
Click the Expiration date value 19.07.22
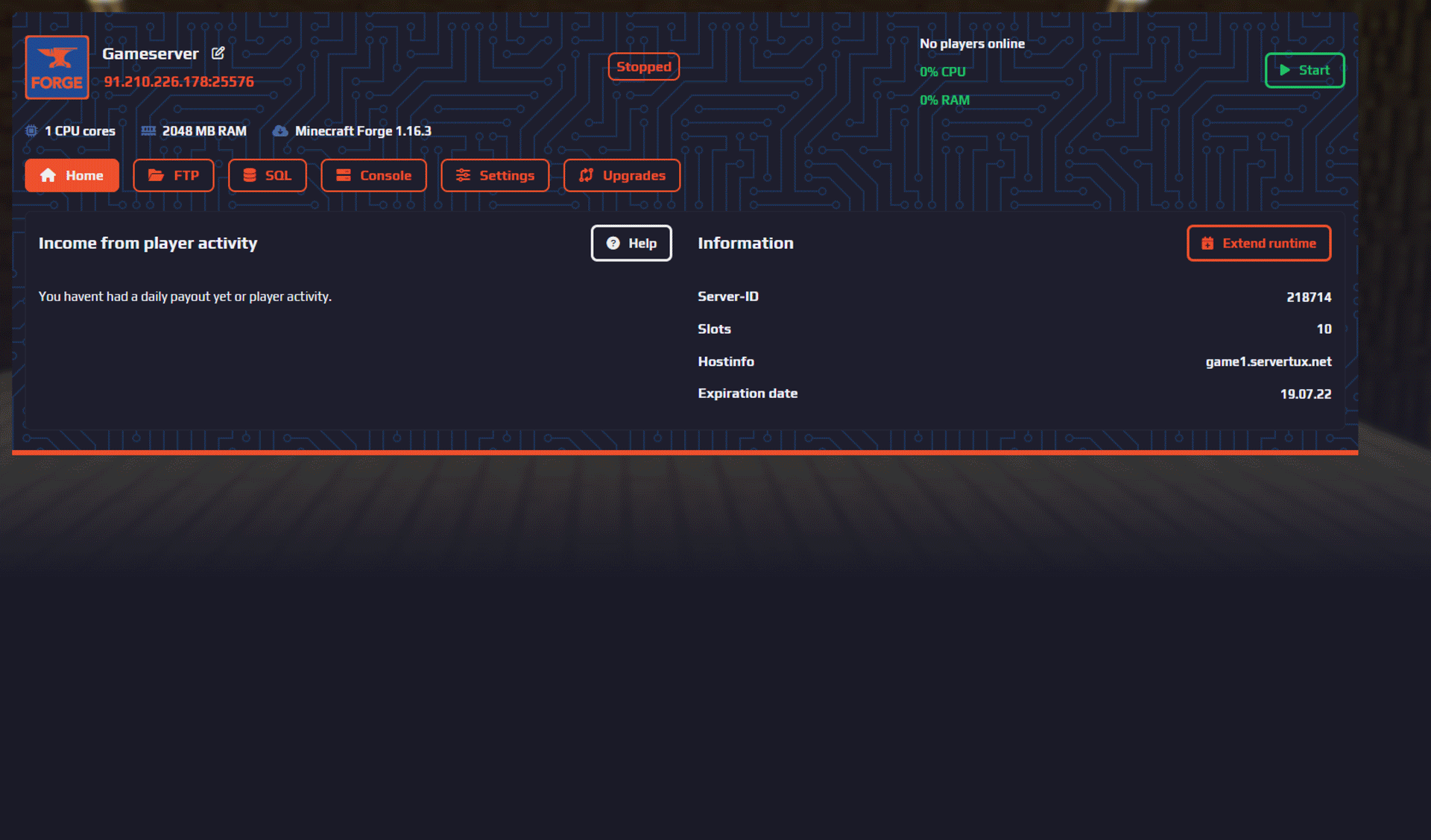pos(1305,394)
